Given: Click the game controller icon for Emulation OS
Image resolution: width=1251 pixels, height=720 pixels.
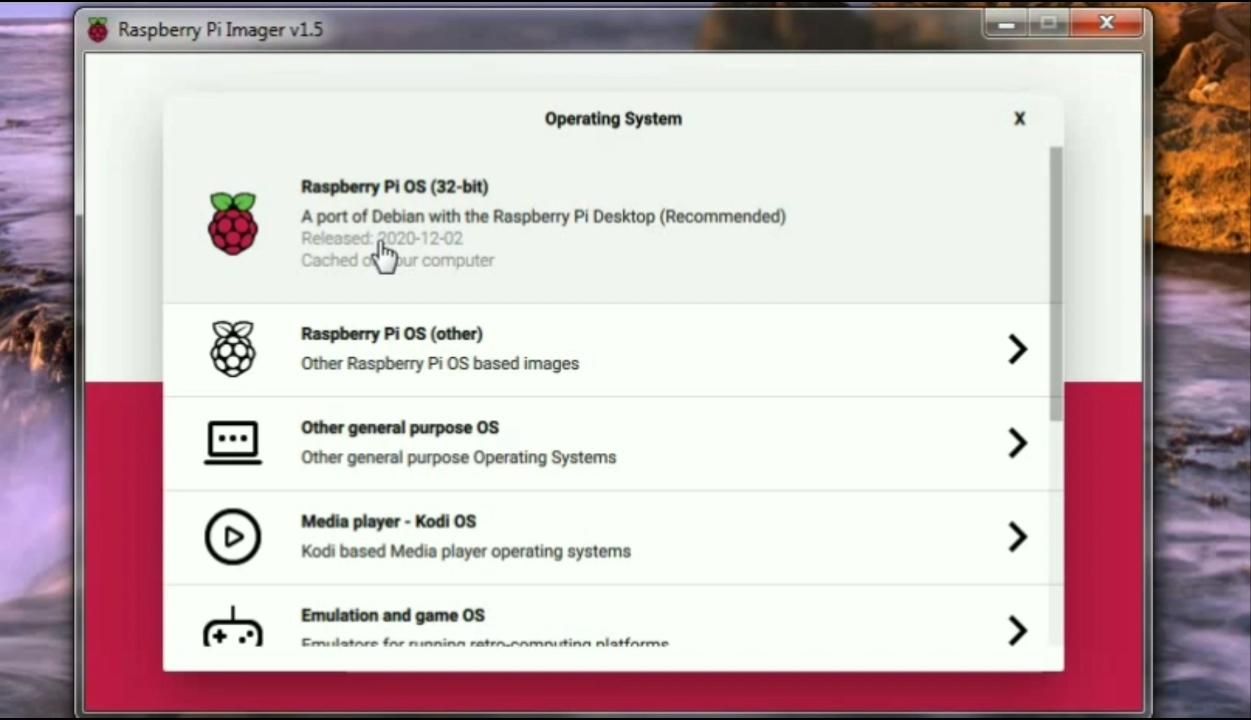Looking at the screenshot, I should (x=233, y=629).
